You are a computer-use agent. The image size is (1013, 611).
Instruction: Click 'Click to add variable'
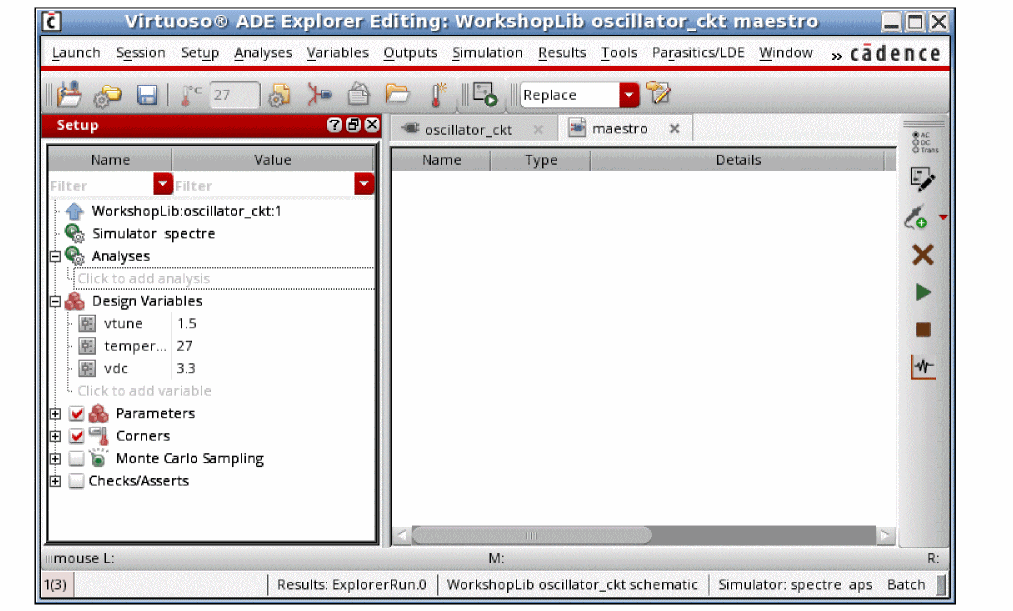pos(144,391)
